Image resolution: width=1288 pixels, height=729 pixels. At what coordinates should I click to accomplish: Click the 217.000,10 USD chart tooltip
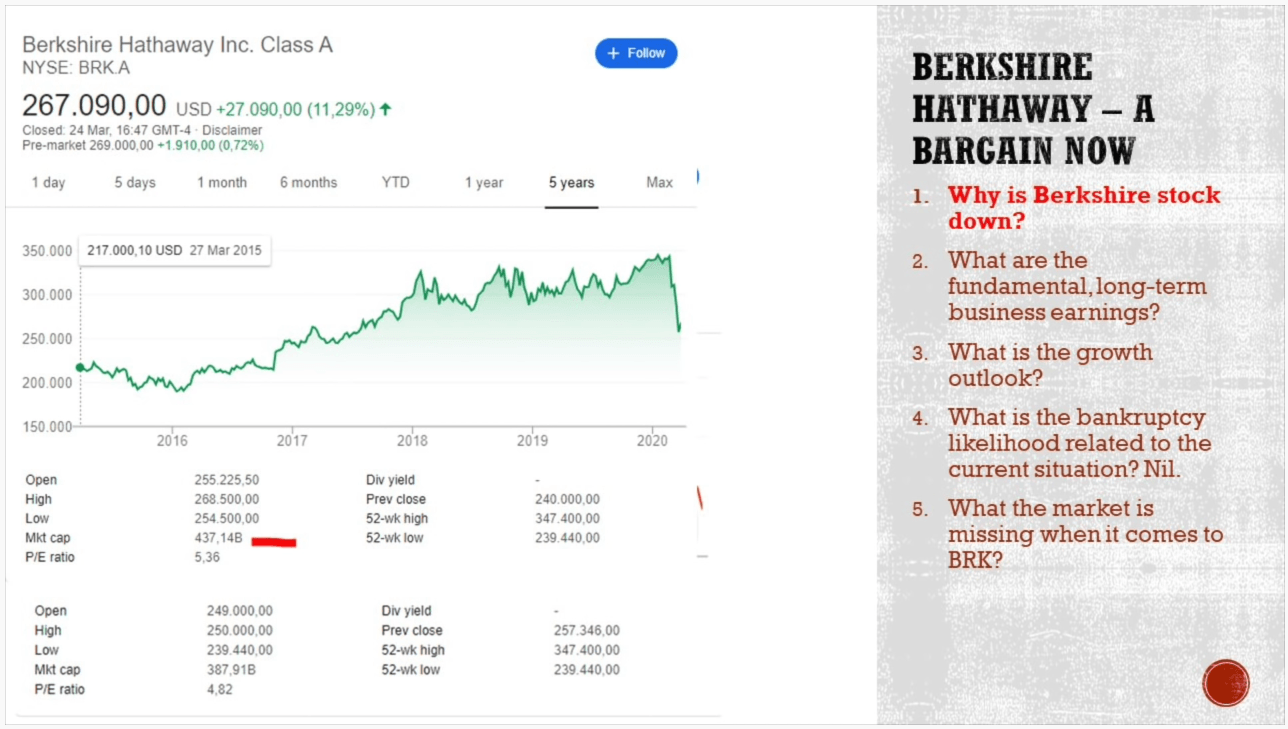click(x=174, y=250)
